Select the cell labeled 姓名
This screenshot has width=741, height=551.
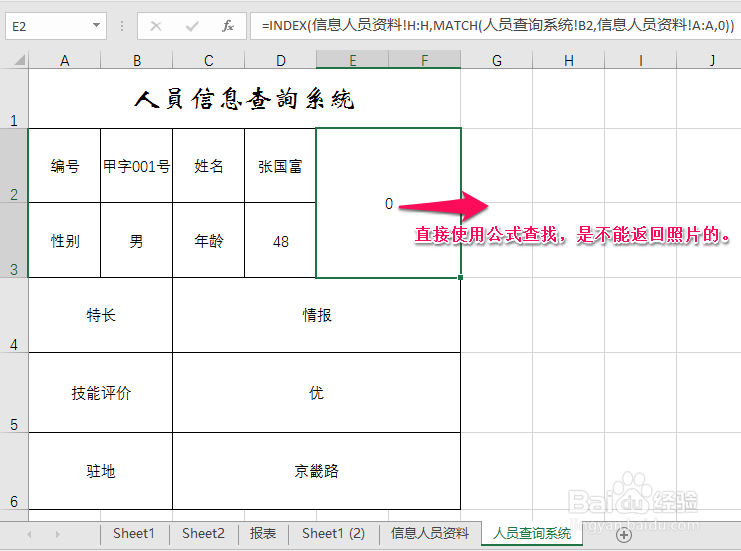pyautogui.click(x=208, y=166)
